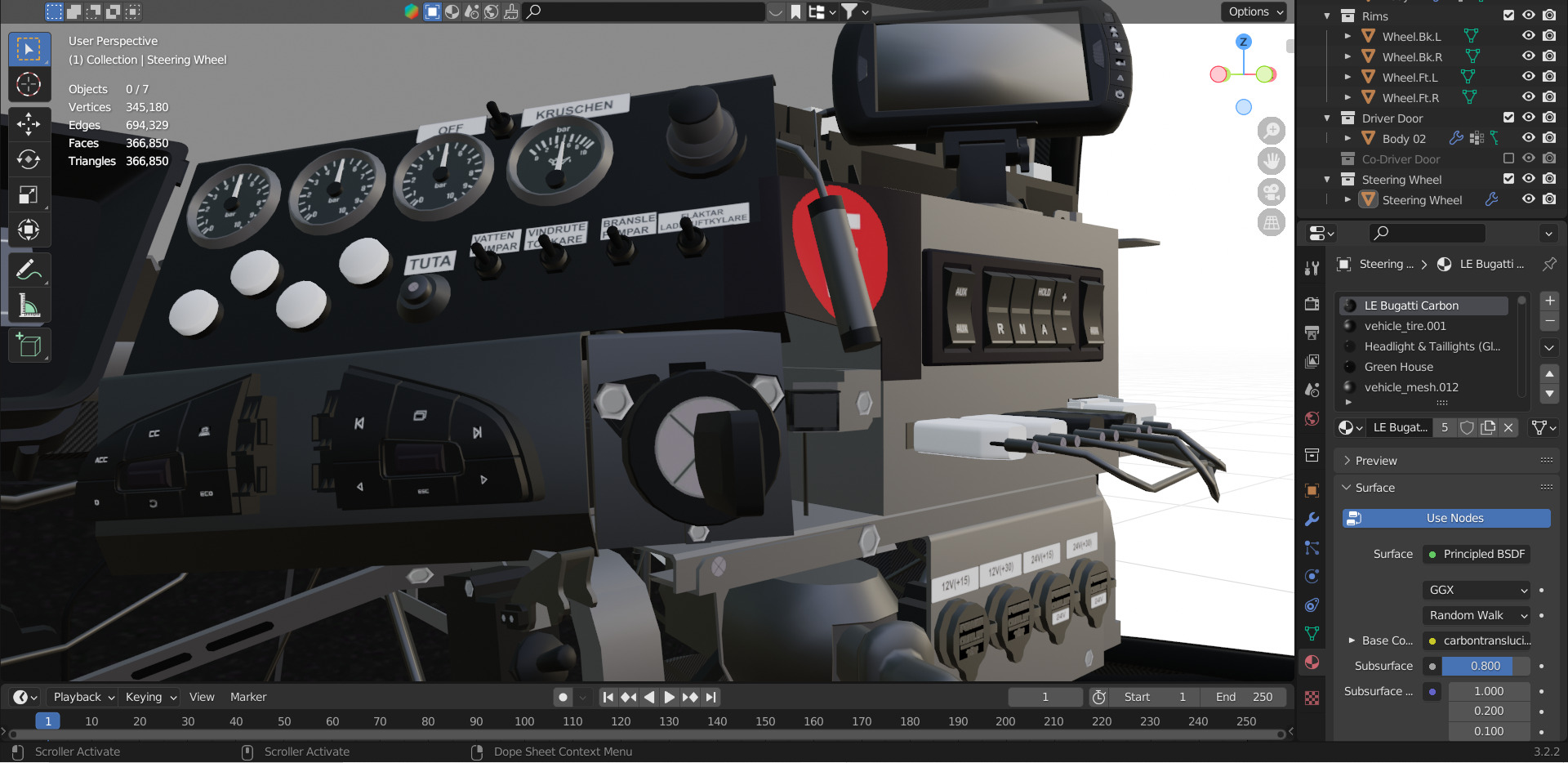Open the Keying menu
The height and width of the screenshot is (763, 1568).
(x=150, y=697)
